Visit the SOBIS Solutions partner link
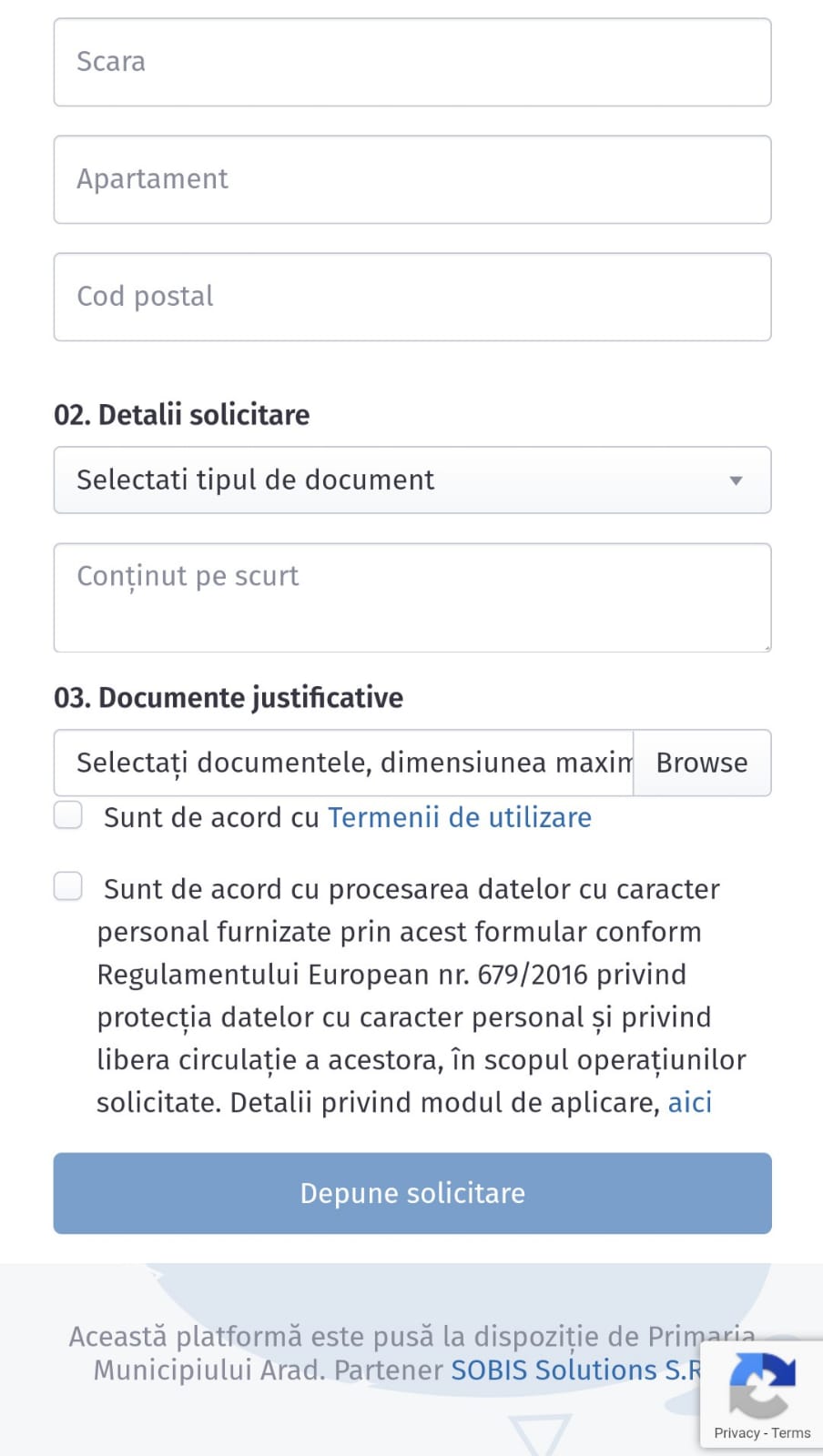Screen dimensions: 823x1456 pyautogui.click(x=574, y=1370)
